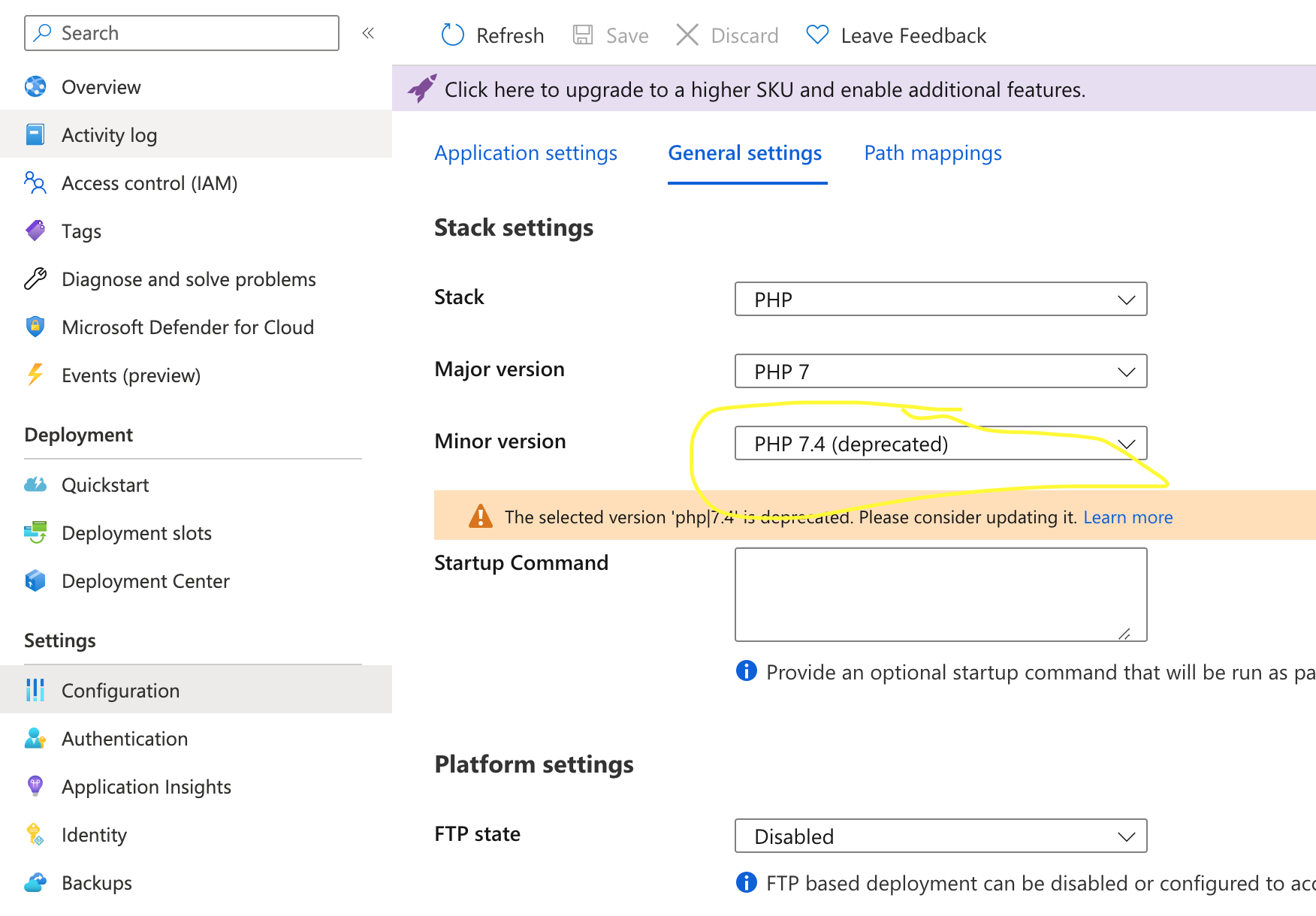Click the Deployment Center cube icon
The image size is (1316, 916).
tap(35, 581)
